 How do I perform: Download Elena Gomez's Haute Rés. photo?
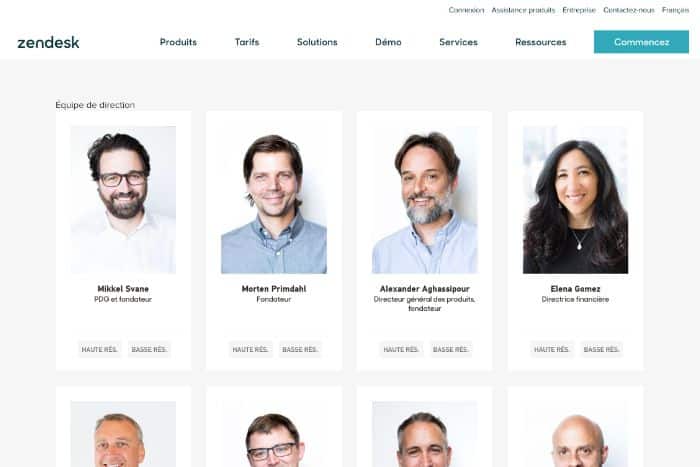552,349
